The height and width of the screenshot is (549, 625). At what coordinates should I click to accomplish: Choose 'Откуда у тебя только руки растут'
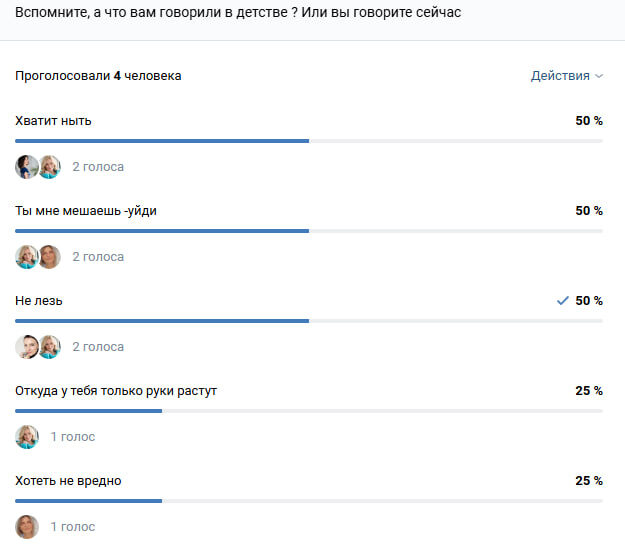click(116, 391)
